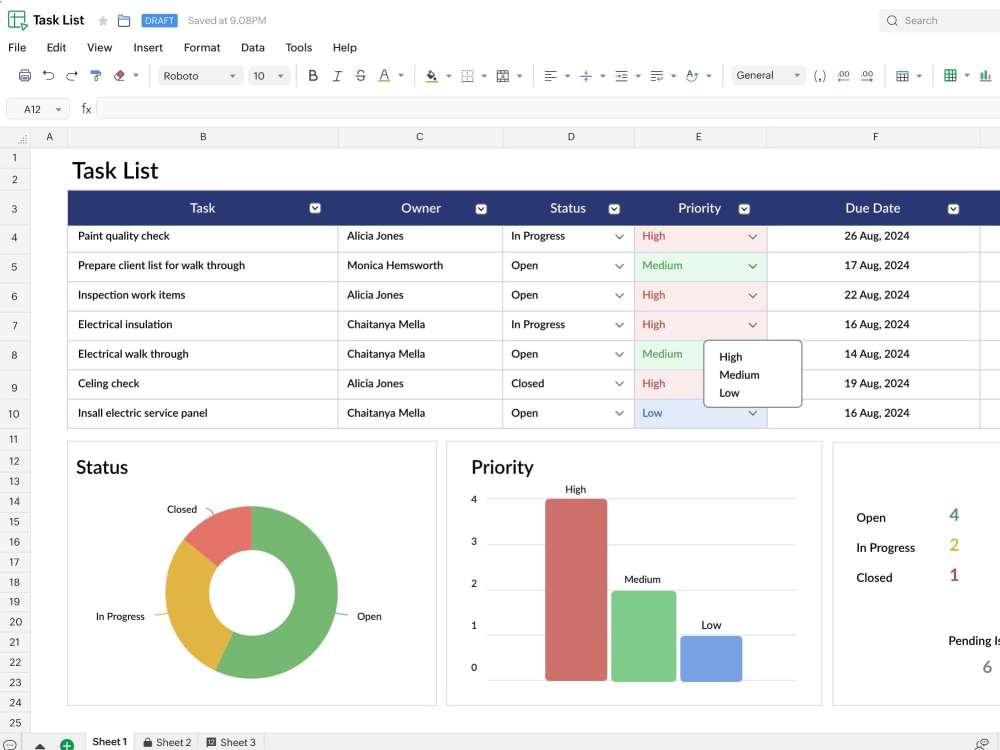Image resolution: width=1000 pixels, height=750 pixels.
Task: Click the select-all corner cell
Action: [x=15, y=137]
